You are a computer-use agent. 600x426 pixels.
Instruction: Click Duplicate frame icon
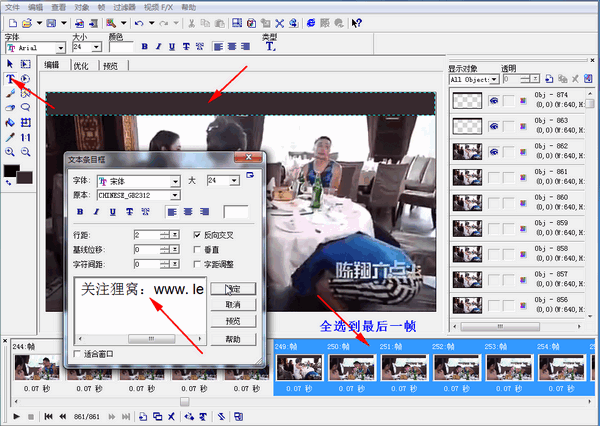[x=157, y=416]
